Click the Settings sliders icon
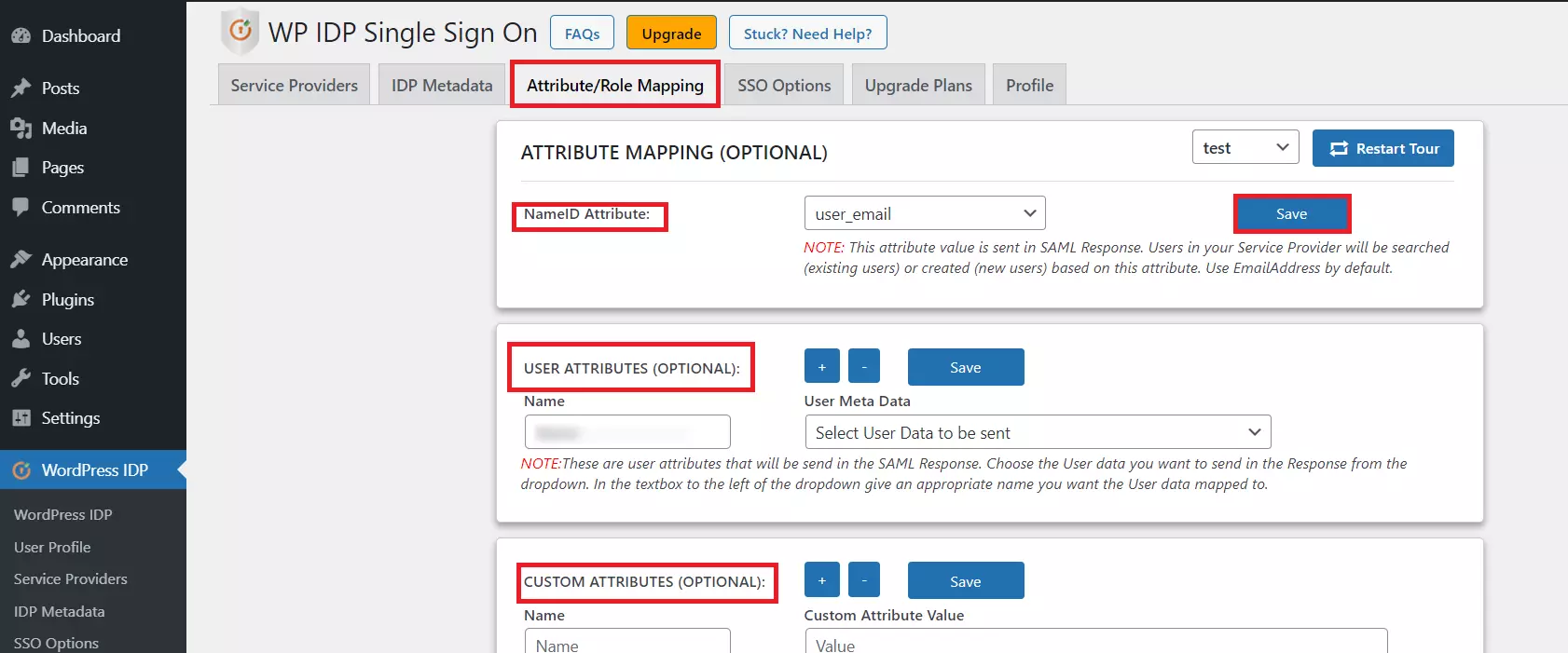This screenshot has height=653, width=1568. tap(21, 418)
